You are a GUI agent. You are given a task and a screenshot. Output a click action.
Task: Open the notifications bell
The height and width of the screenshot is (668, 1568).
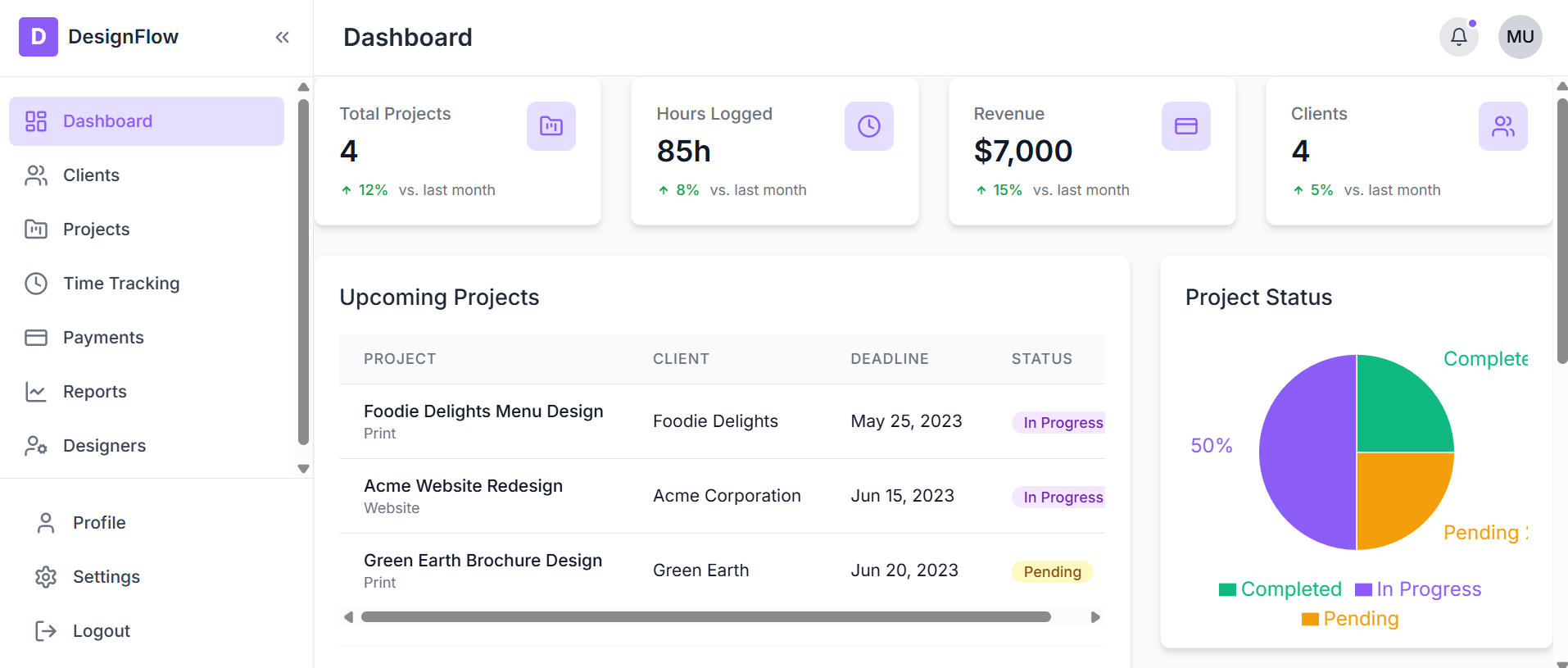pyautogui.click(x=1459, y=37)
